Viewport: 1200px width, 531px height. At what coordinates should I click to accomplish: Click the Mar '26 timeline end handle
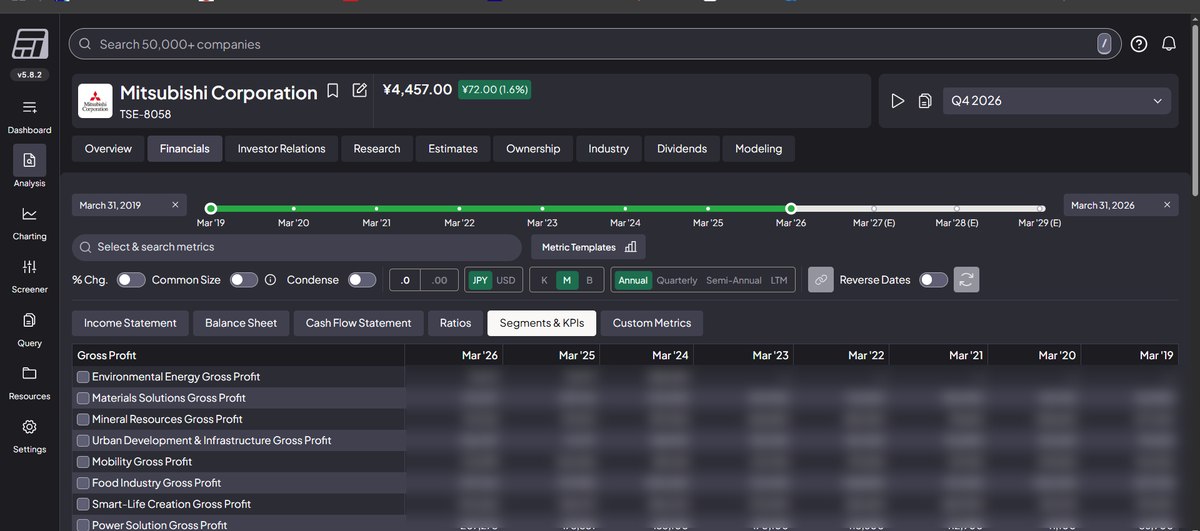coord(791,209)
